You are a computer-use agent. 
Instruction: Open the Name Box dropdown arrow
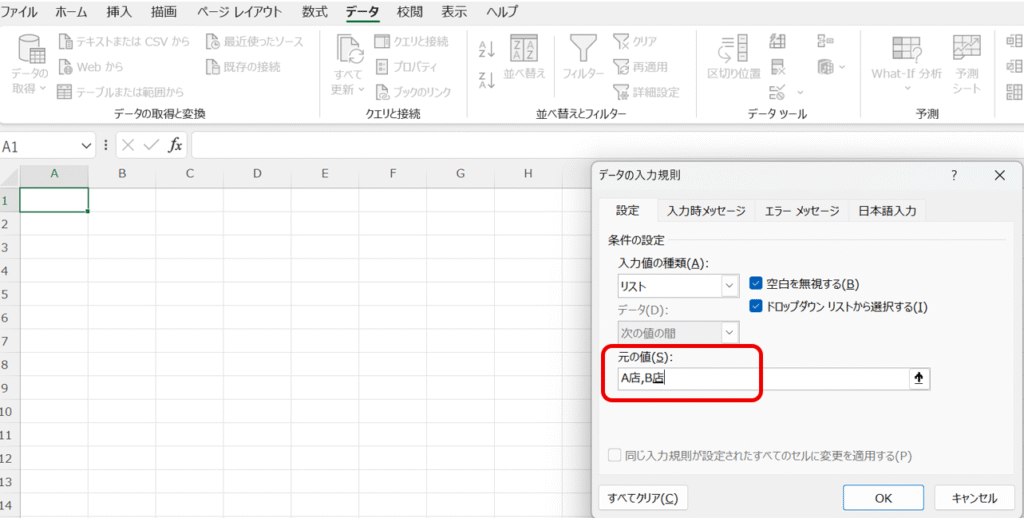(86, 146)
